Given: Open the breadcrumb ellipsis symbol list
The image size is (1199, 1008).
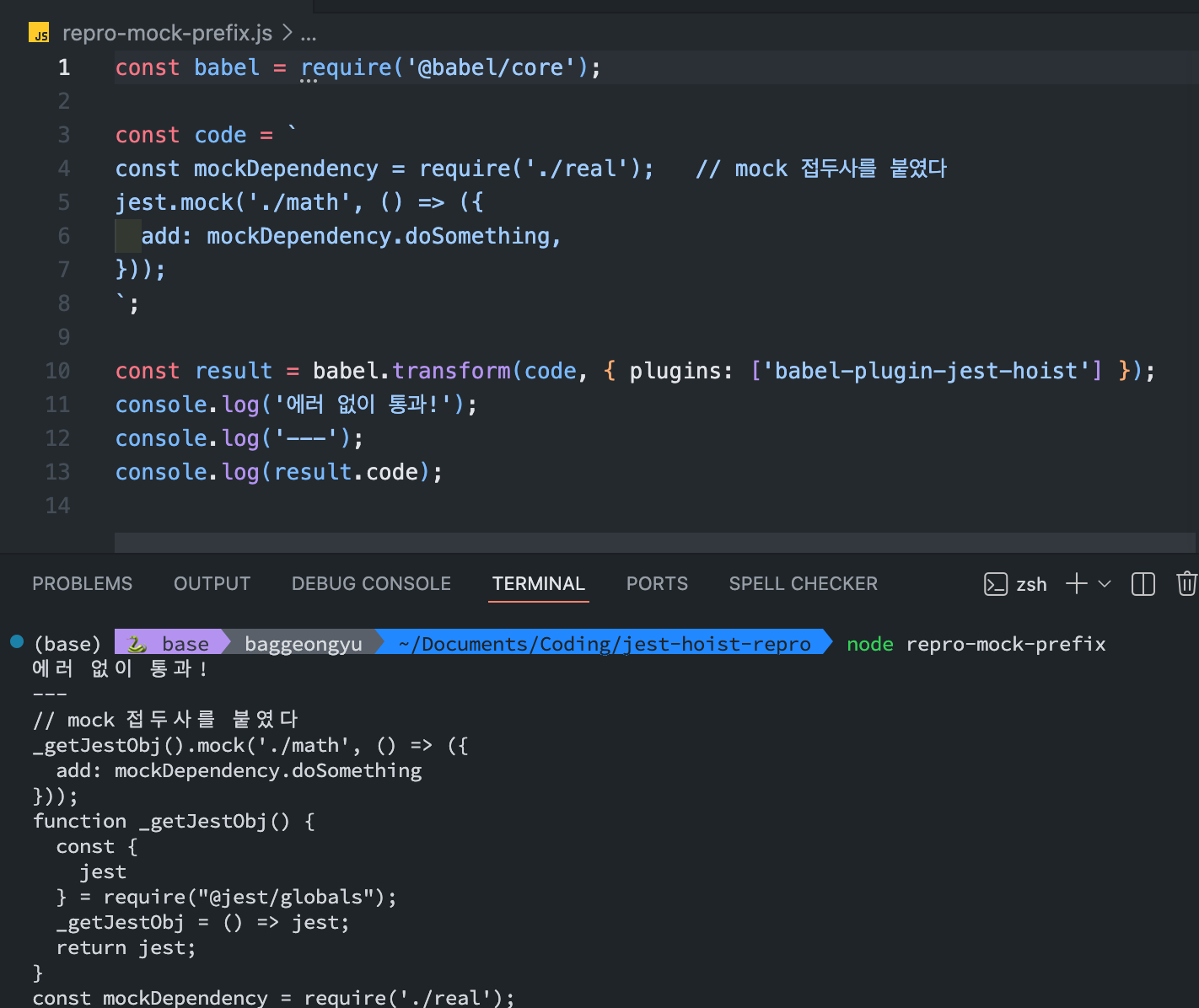Looking at the screenshot, I should click(x=309, y=34).
